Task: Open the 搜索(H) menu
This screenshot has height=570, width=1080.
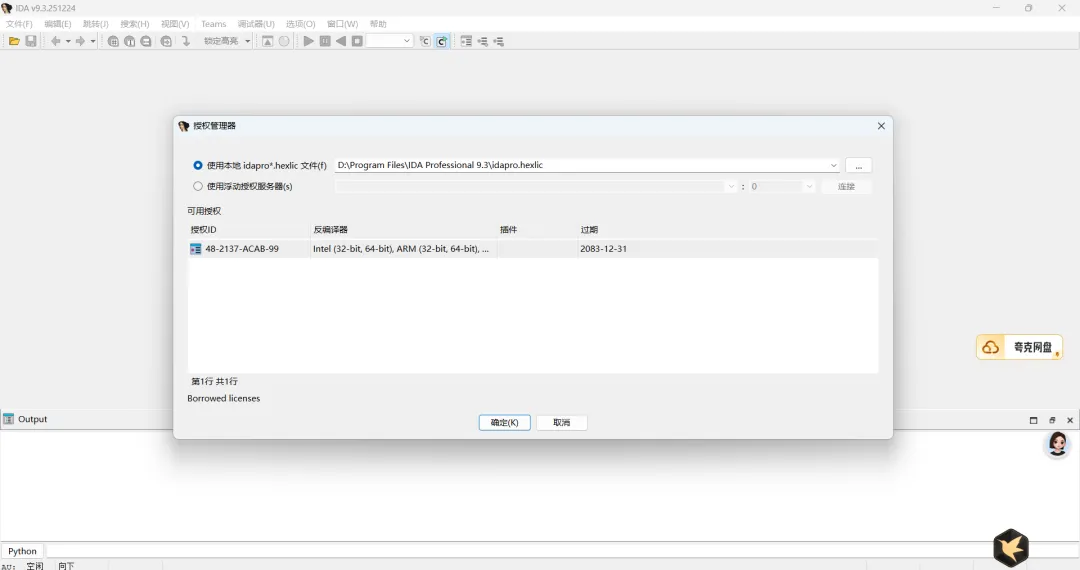Action: point(135,24)
